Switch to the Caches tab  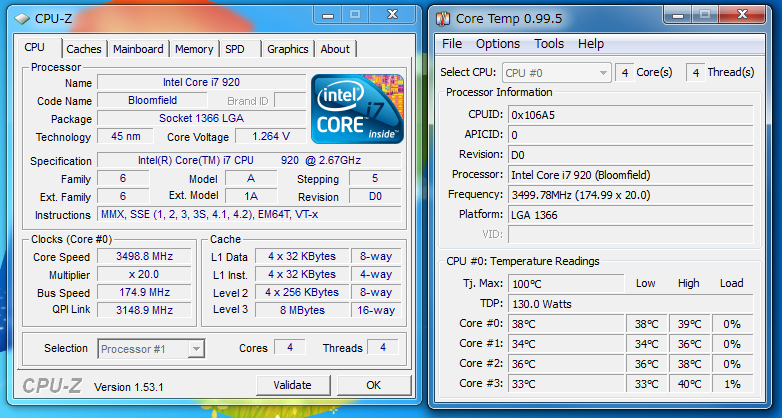pos(84,49)
